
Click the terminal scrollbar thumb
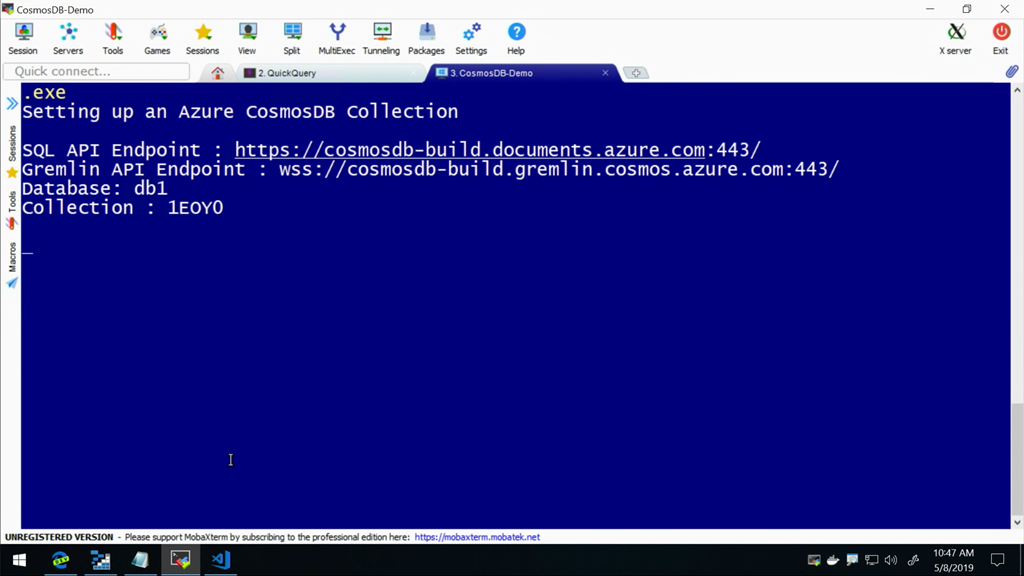tap(1017, 458)
